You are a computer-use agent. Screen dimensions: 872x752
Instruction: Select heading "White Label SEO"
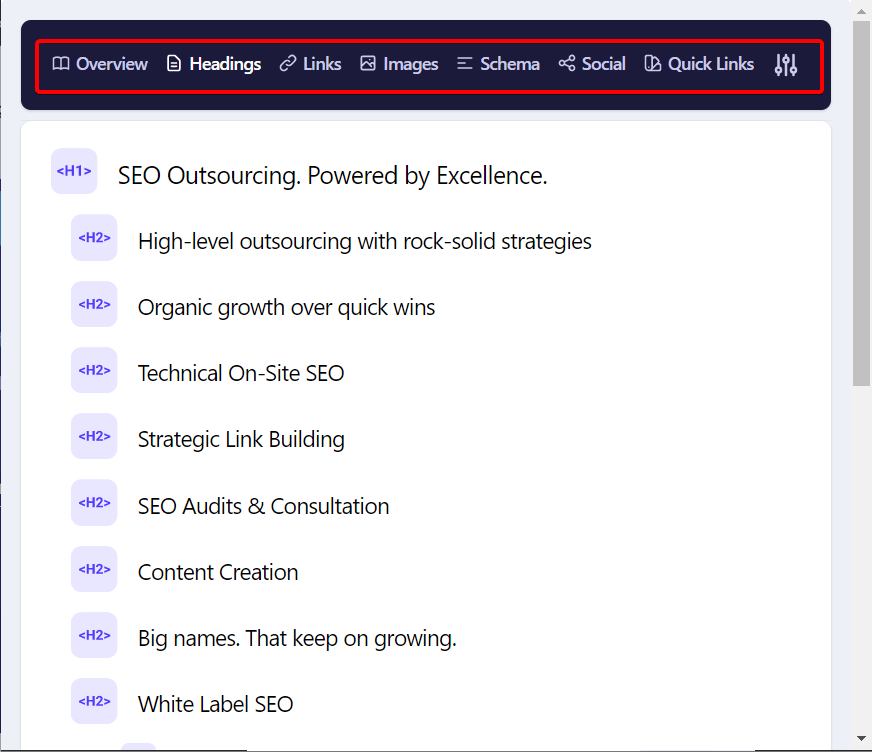point(215,704)
